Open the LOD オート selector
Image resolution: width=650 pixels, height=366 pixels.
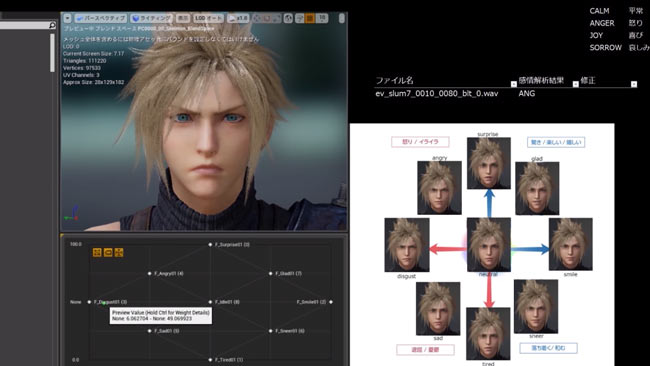[x=209, y=18]
